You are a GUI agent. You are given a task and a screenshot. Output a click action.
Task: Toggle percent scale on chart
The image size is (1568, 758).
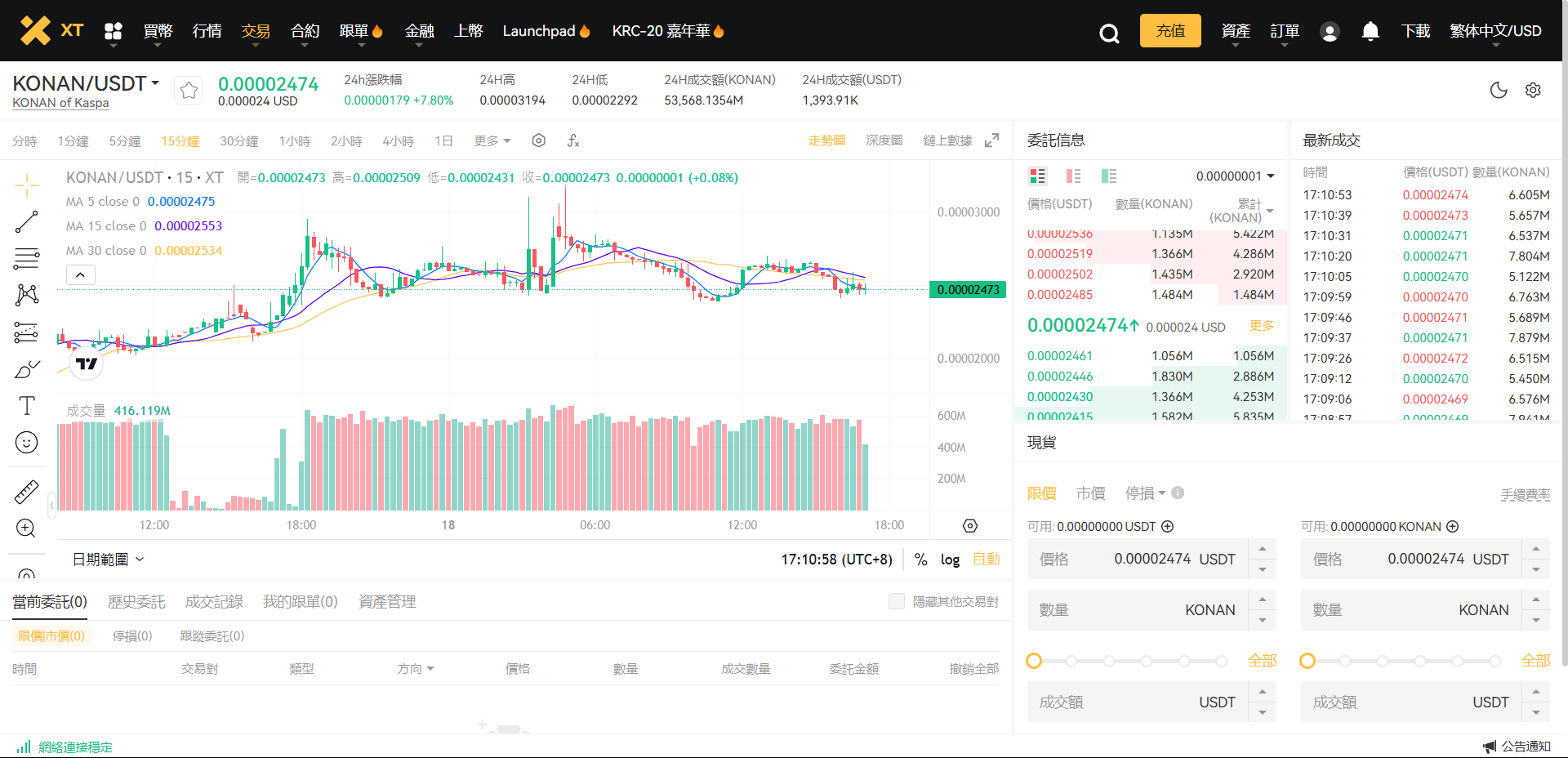920,560
